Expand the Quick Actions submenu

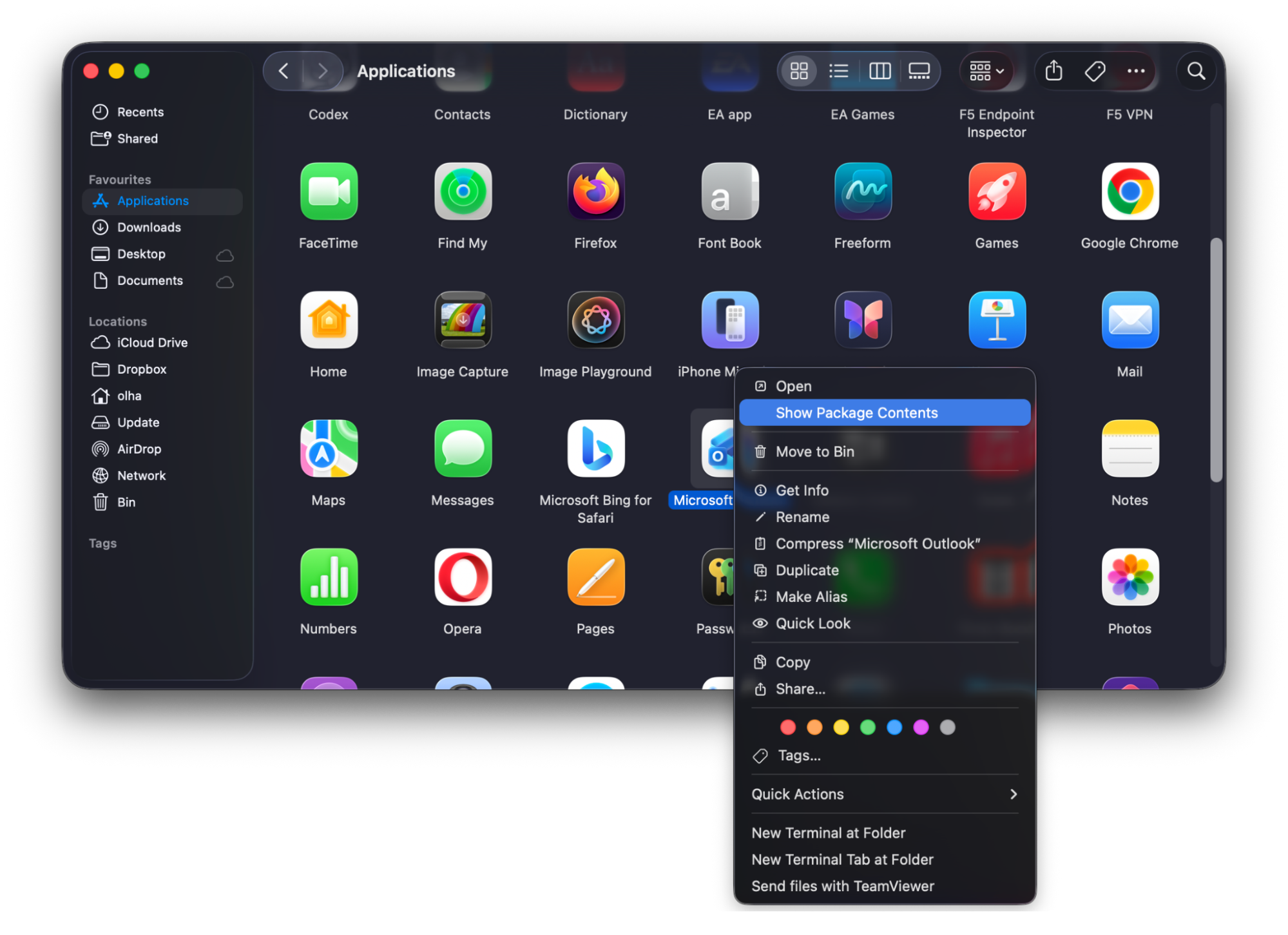(x=885, y=795)
